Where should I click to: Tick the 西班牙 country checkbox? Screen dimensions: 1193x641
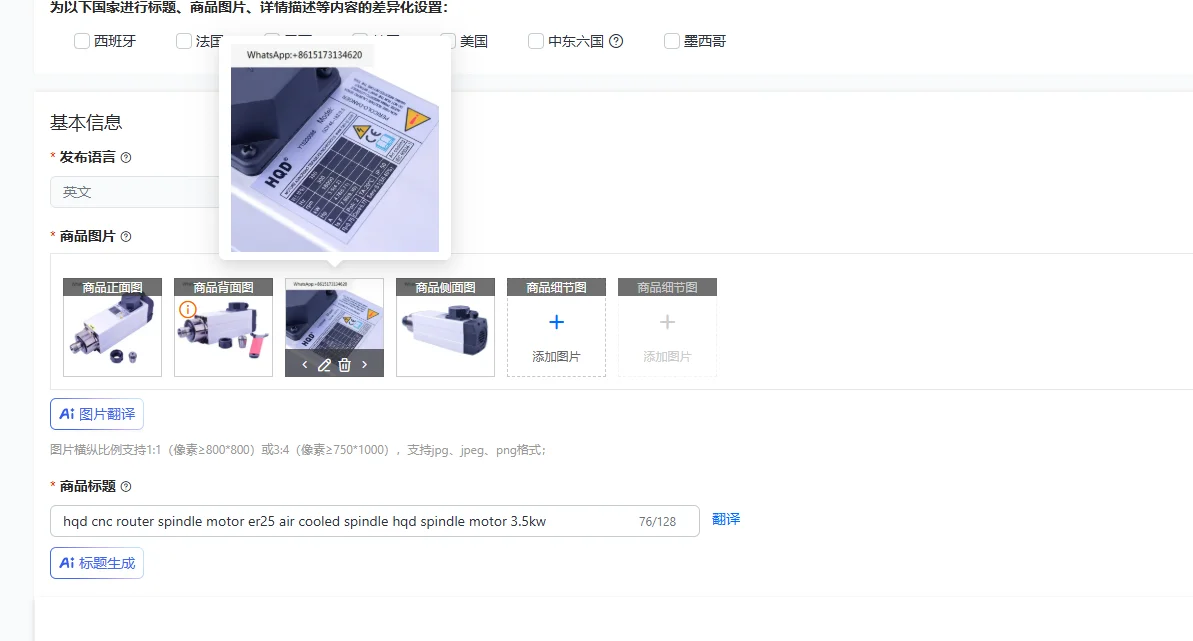tap(82, 41)
